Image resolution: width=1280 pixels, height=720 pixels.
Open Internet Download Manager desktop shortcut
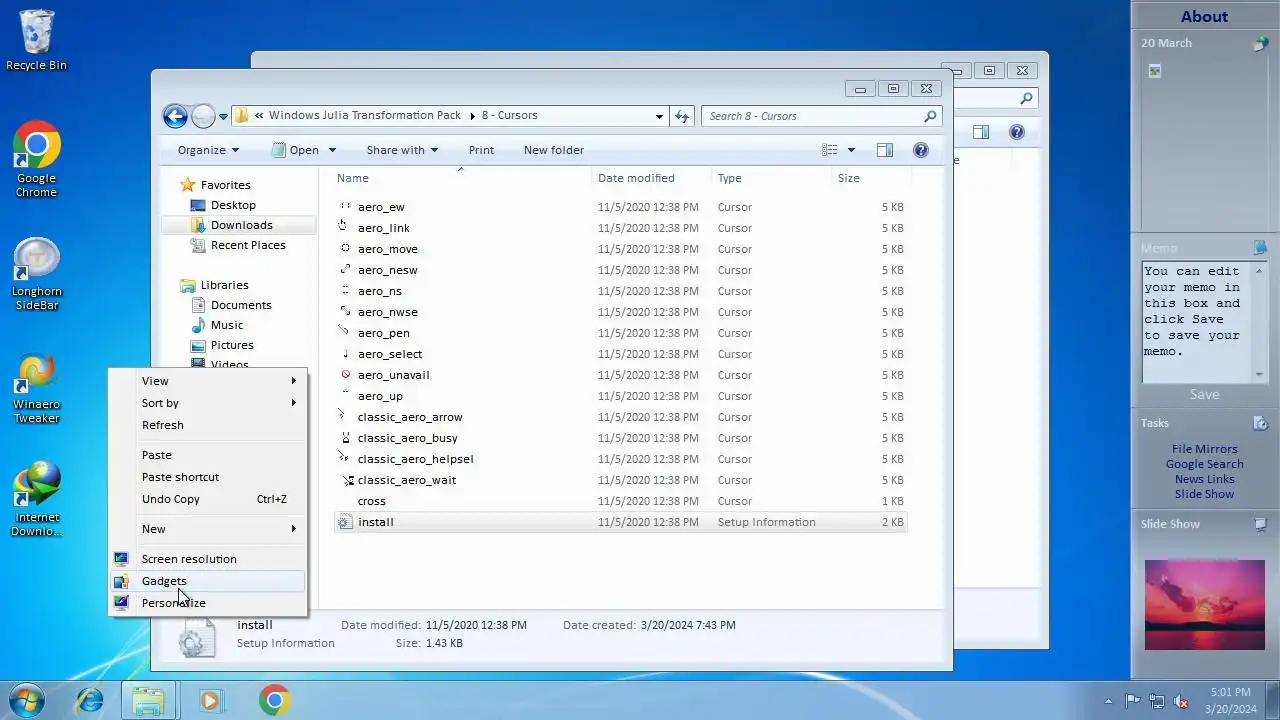(x=36, y=499)
